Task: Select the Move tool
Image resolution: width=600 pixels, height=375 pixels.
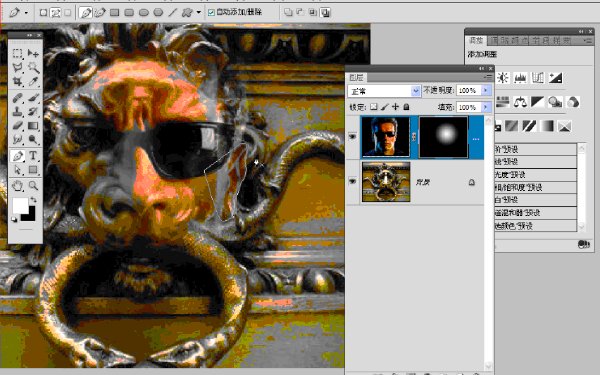Action: tap(33, 53)
